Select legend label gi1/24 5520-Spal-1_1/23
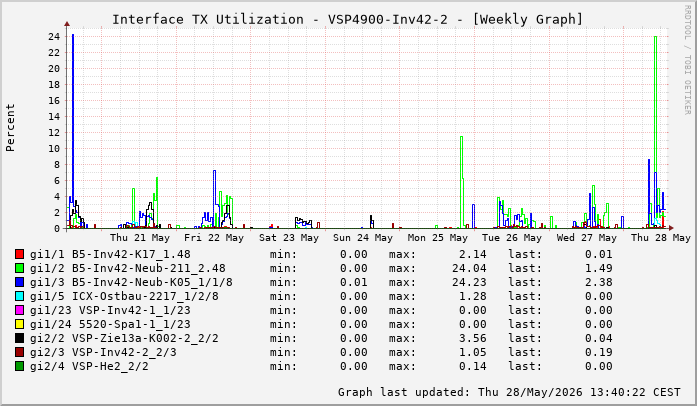The height and width of the screenshot is (406, 697). (110, 324)
